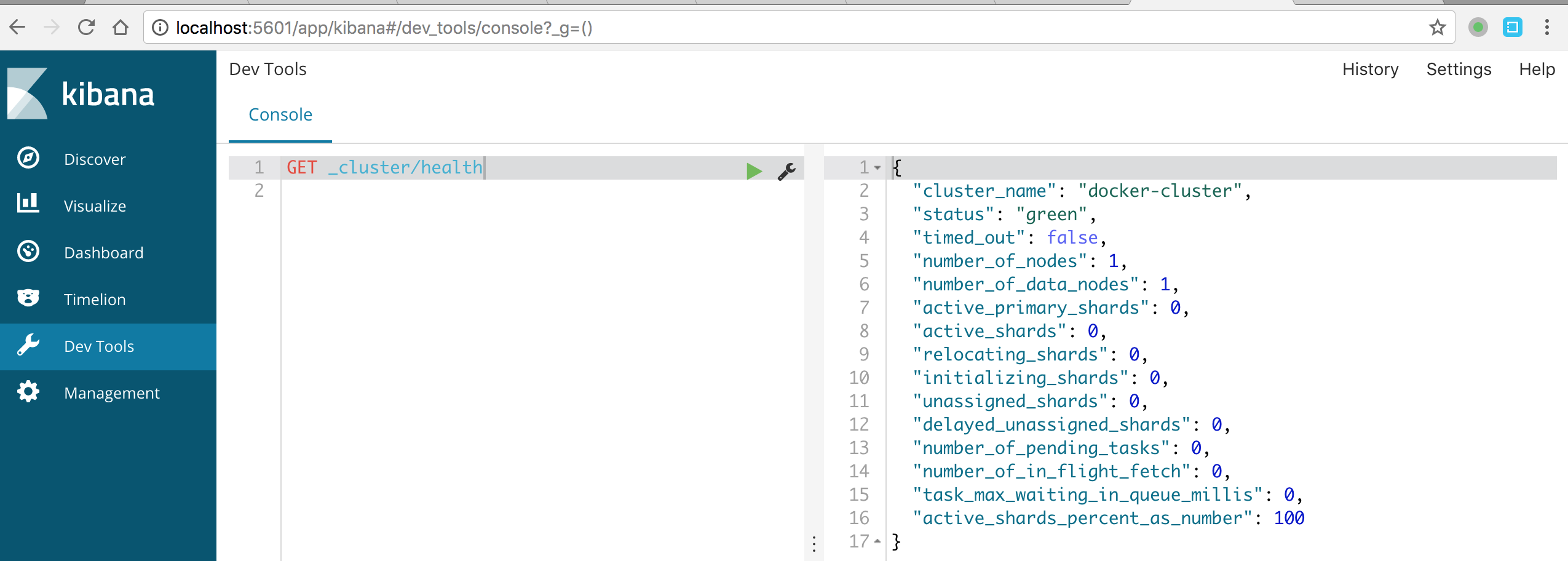
Task: Click the "timed_out" key
Action: (x=969, y=238)
